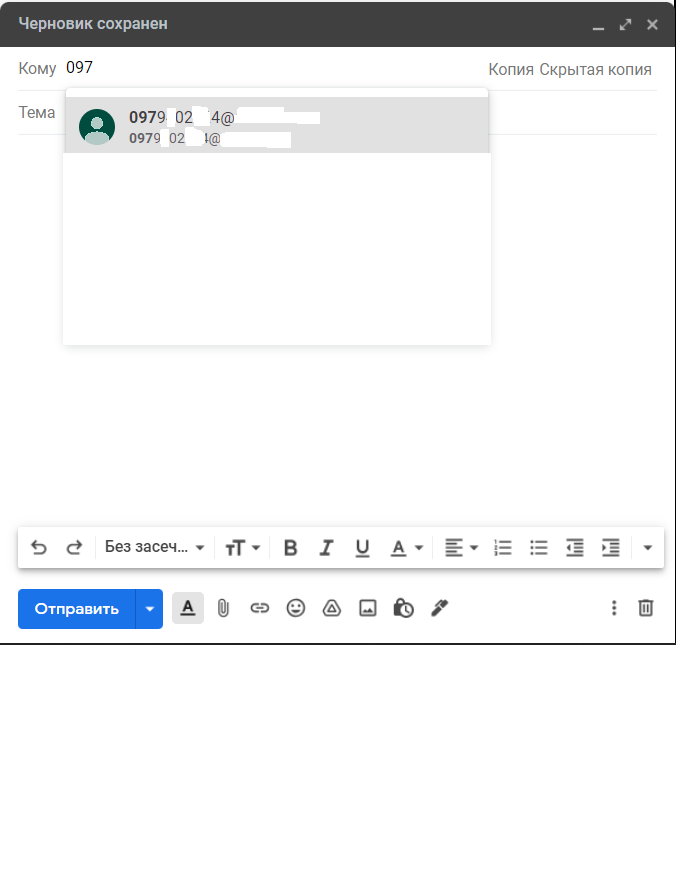The width and height of the screenshot is (676, 869).
Task: Insert a link
Action: click(259, 608)
